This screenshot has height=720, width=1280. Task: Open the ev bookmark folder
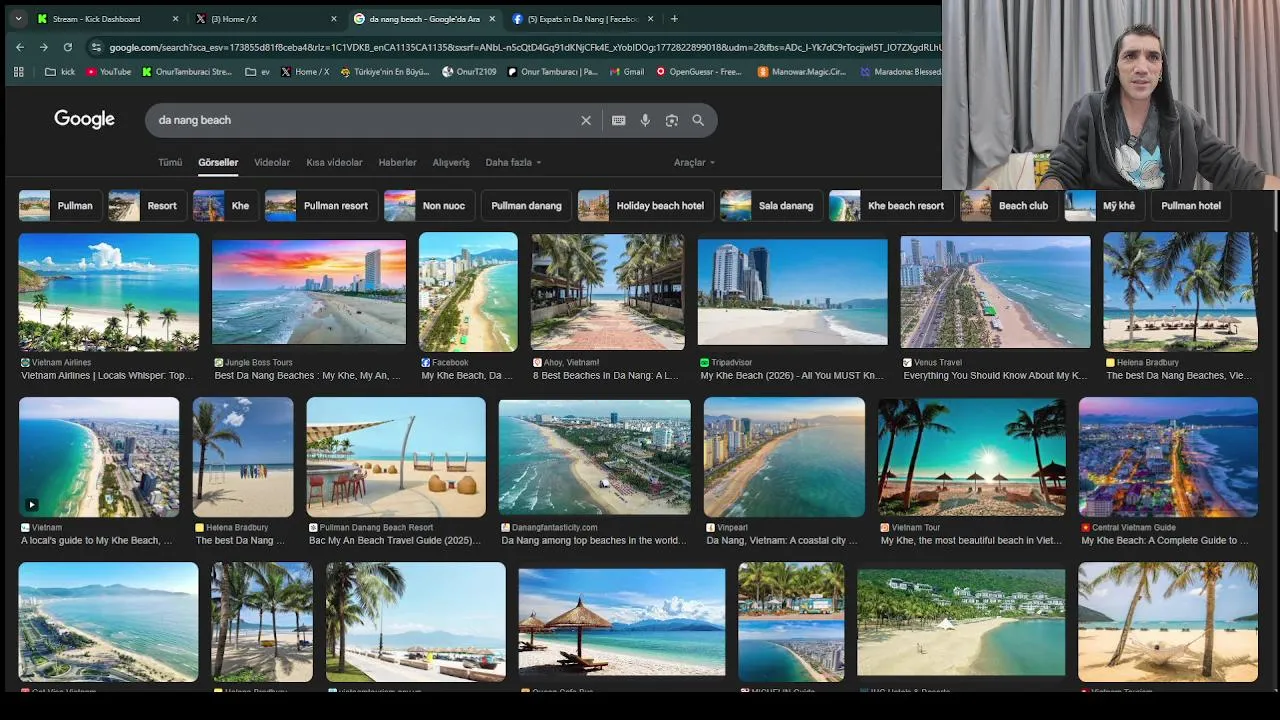tap(258, 72)
